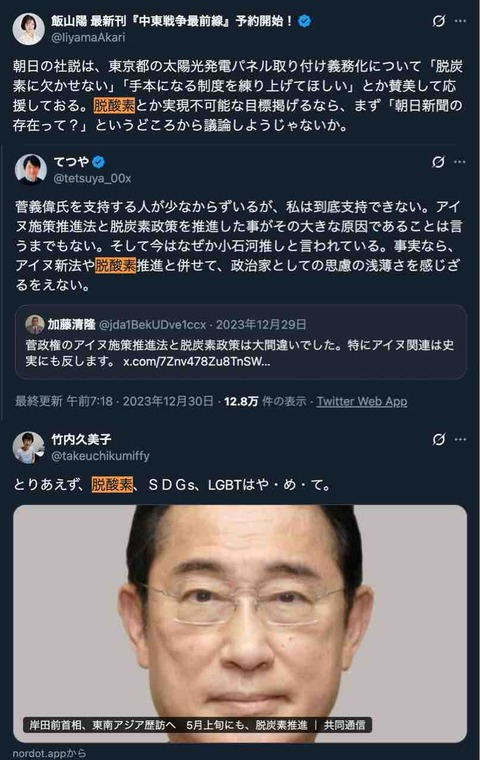
Task: Open the three-dot menu on tetsuya_00x's tweet
Action: (x=460, y=162)
